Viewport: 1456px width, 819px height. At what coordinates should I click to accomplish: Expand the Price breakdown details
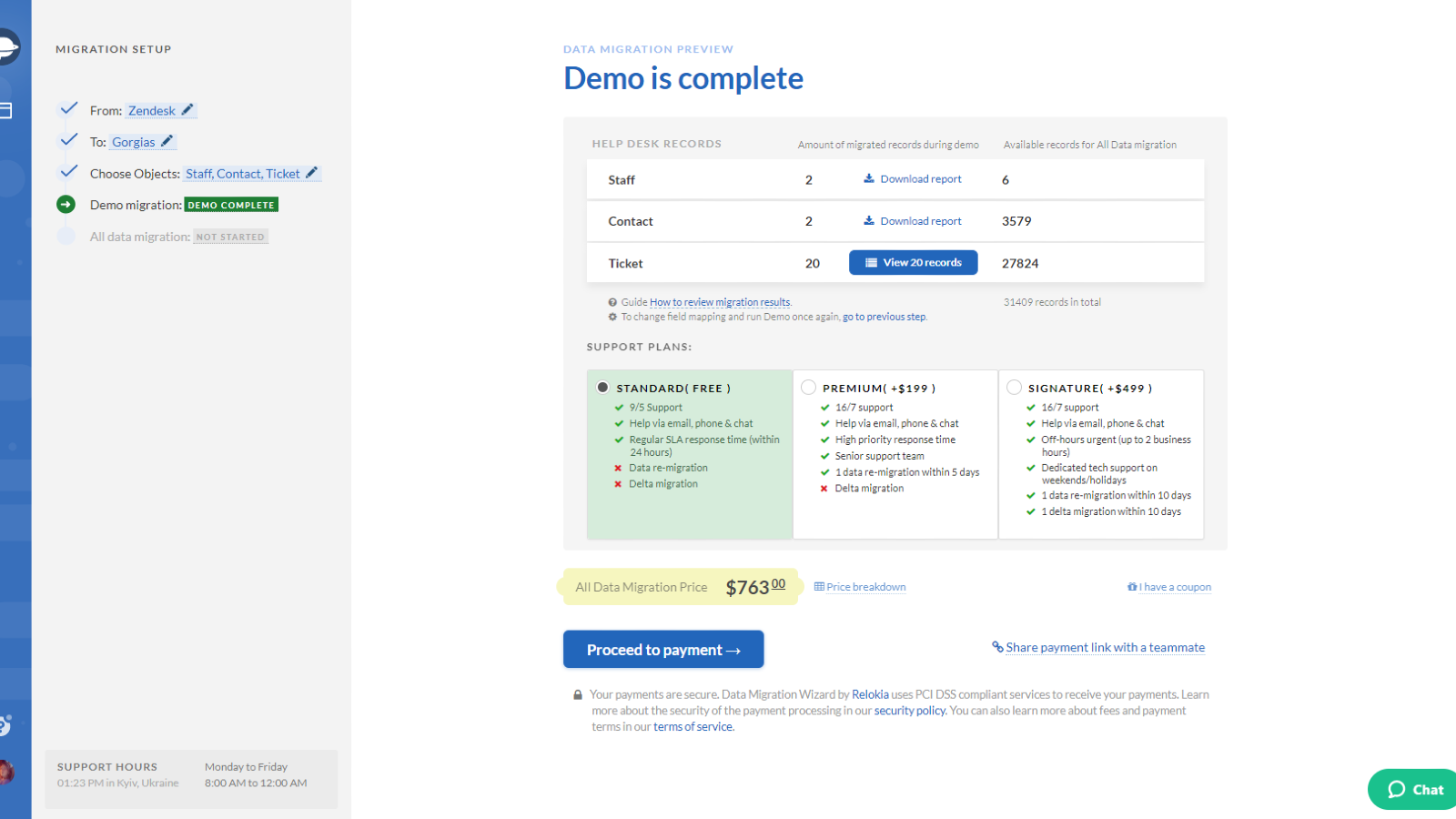point(859,586)
